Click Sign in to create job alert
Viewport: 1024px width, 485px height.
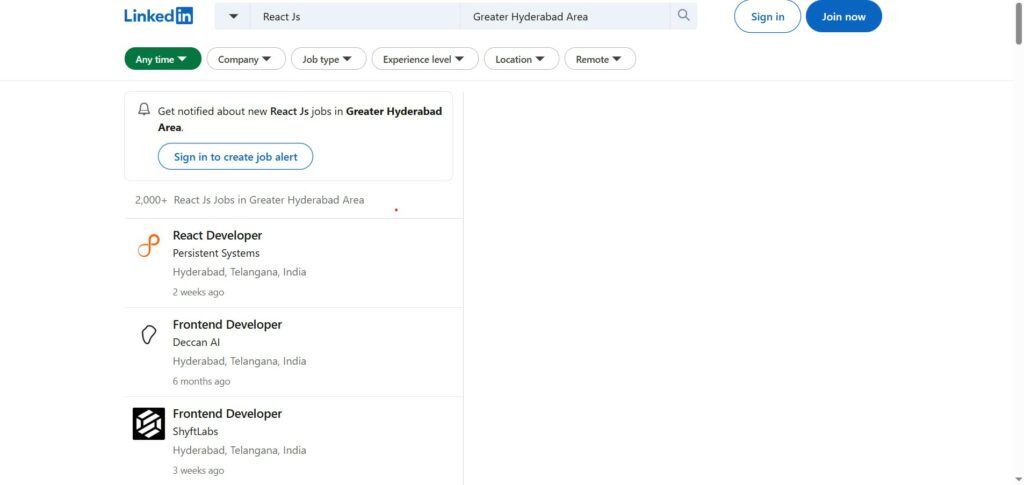point(236,157)
